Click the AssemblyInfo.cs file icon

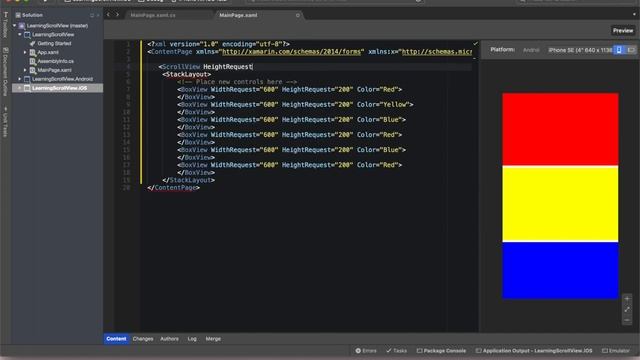pyautogui.click(x=33, y=61)
